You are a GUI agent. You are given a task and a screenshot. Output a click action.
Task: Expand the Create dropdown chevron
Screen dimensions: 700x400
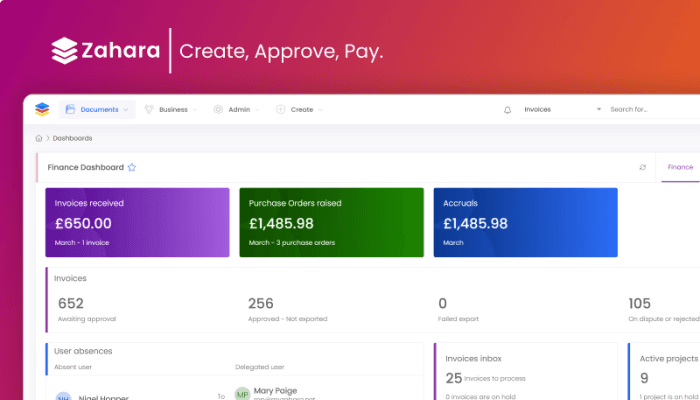[x=321, y=110]
